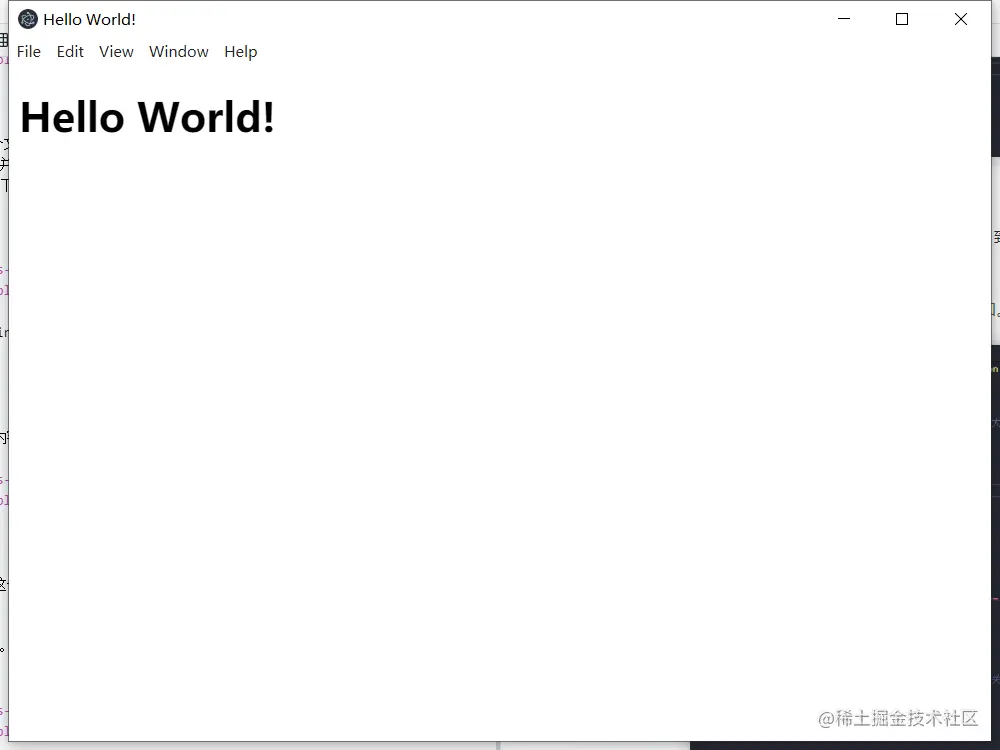Viewport: 1000px width, 750px height.
Task: Minimize the Hello World window
Action: (x=843, y=19)
